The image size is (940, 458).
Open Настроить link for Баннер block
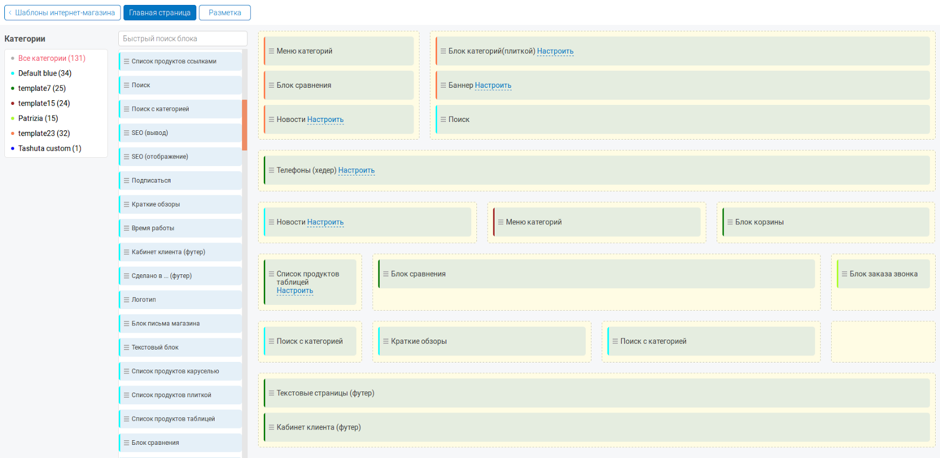pos(493,86)
